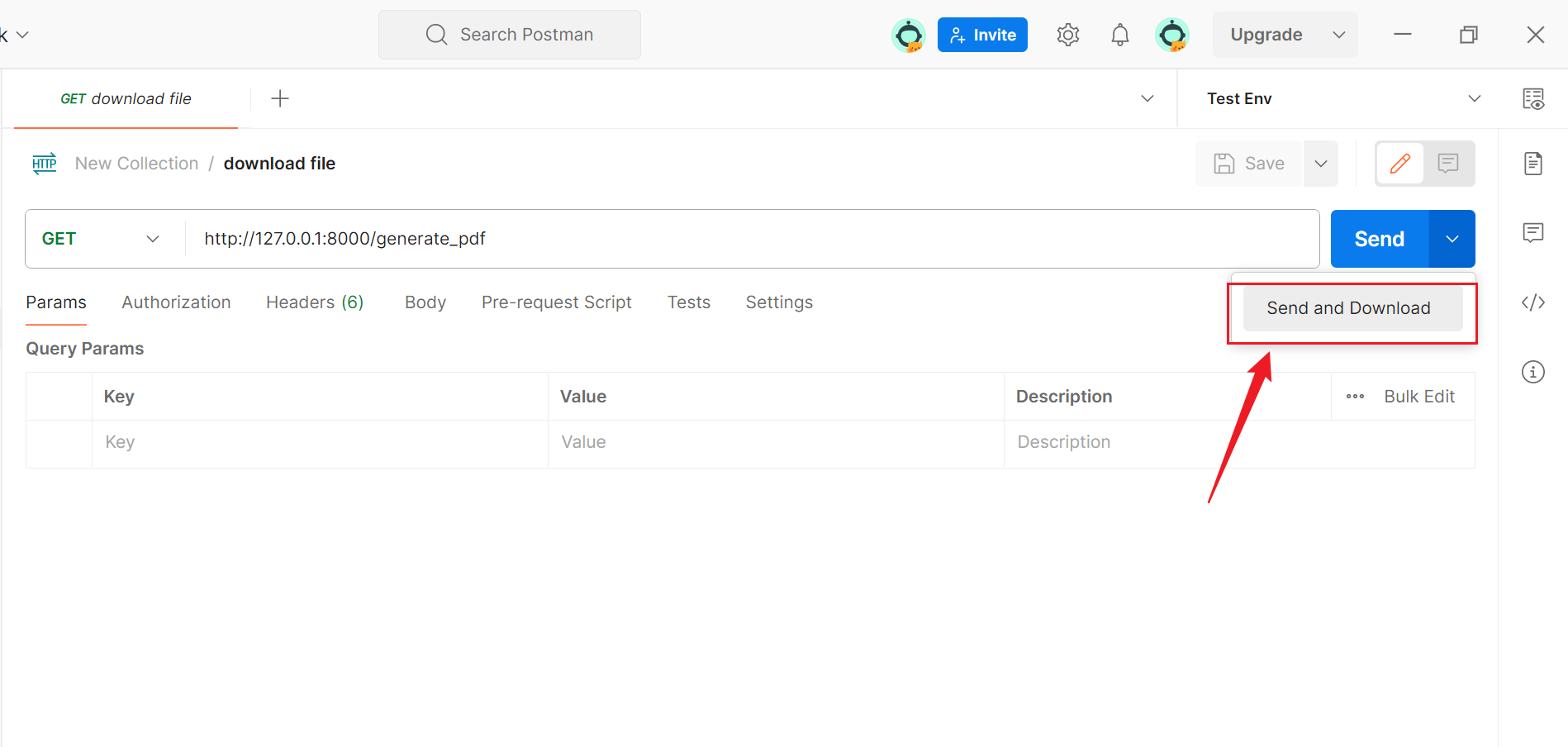Click team avatar left of Invite

tap(909, 35)
